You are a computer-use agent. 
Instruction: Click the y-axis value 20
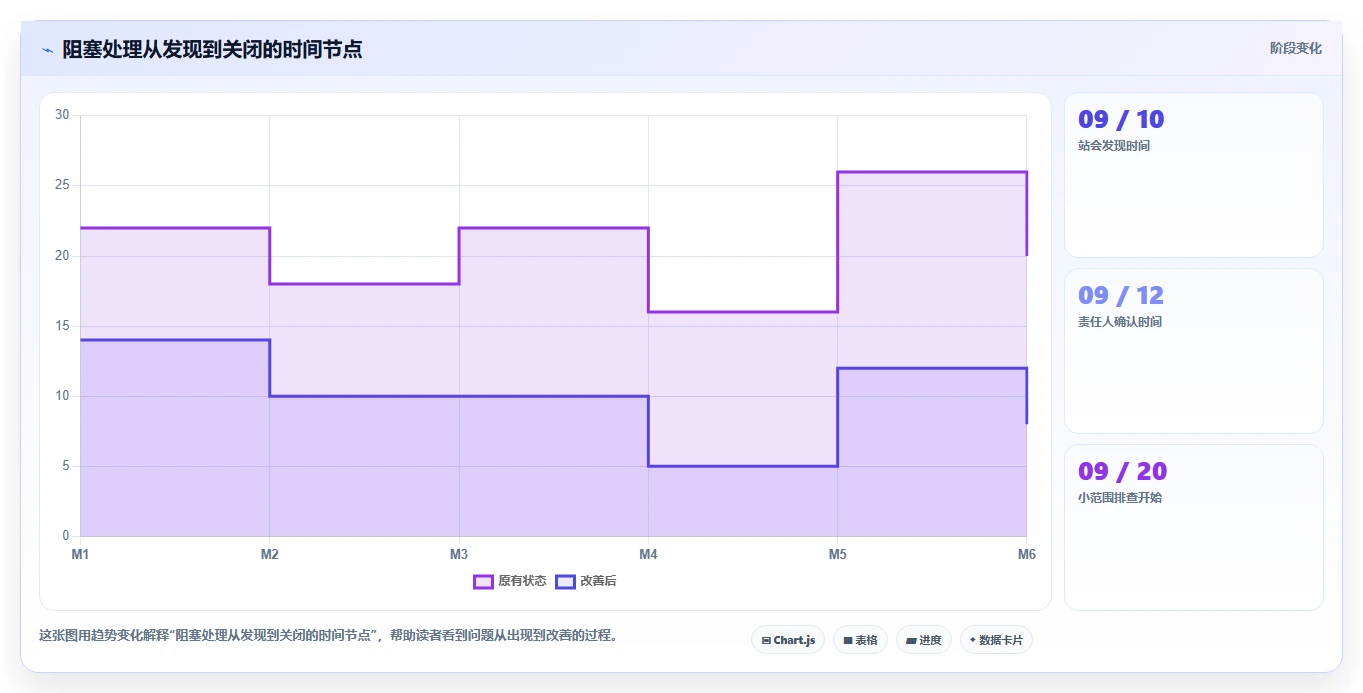pyautogui.click(x=62, y=256)
